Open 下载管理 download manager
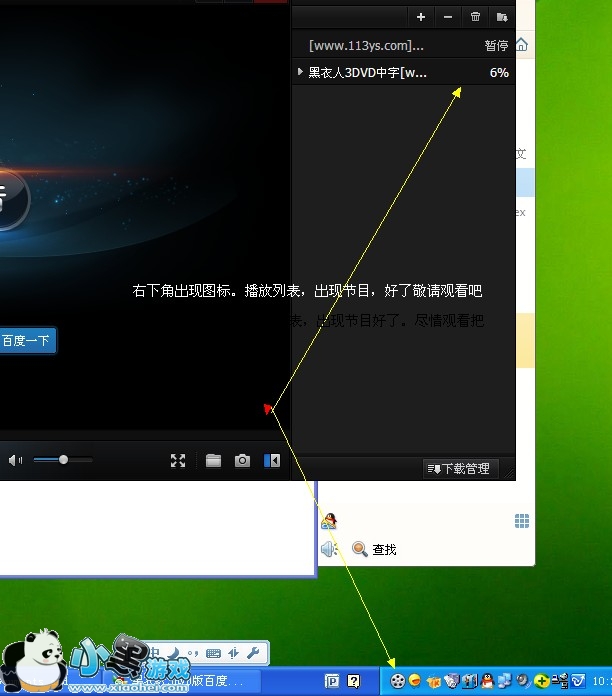The image size is (612, 696). coord(460,469)
